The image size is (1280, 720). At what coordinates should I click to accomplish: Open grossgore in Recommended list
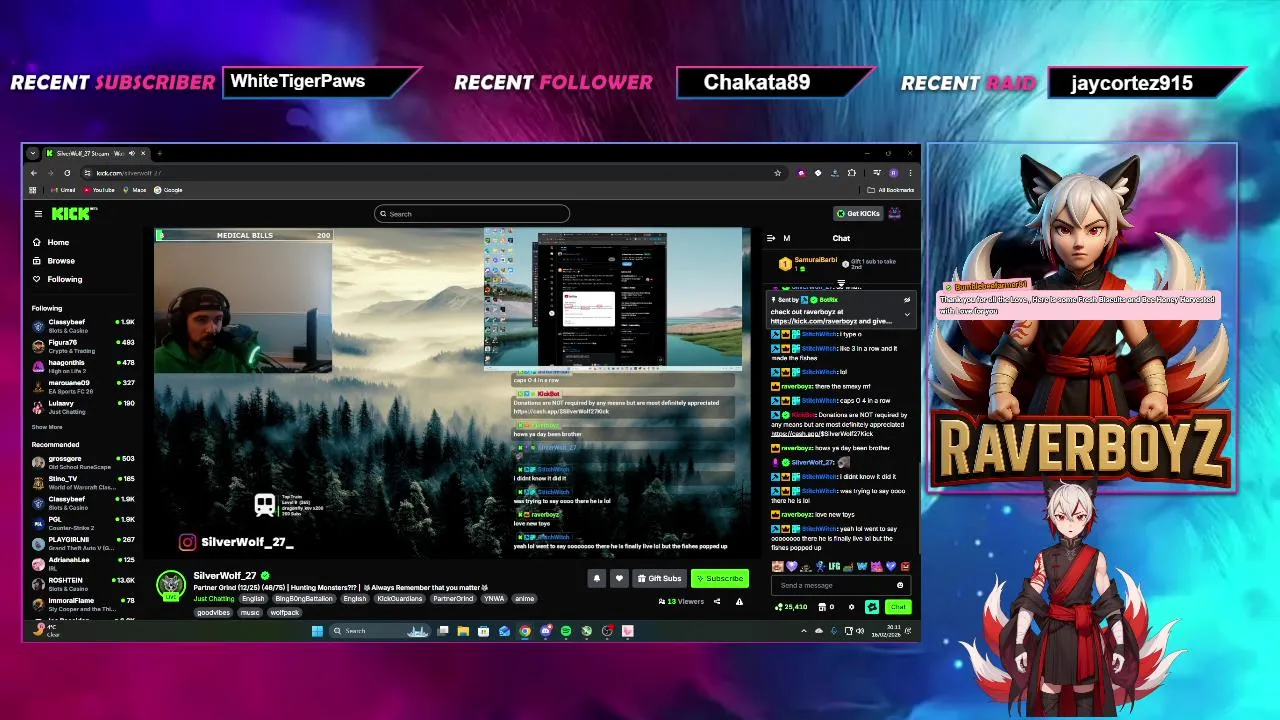pyautogui.click(x=85, y=462)
